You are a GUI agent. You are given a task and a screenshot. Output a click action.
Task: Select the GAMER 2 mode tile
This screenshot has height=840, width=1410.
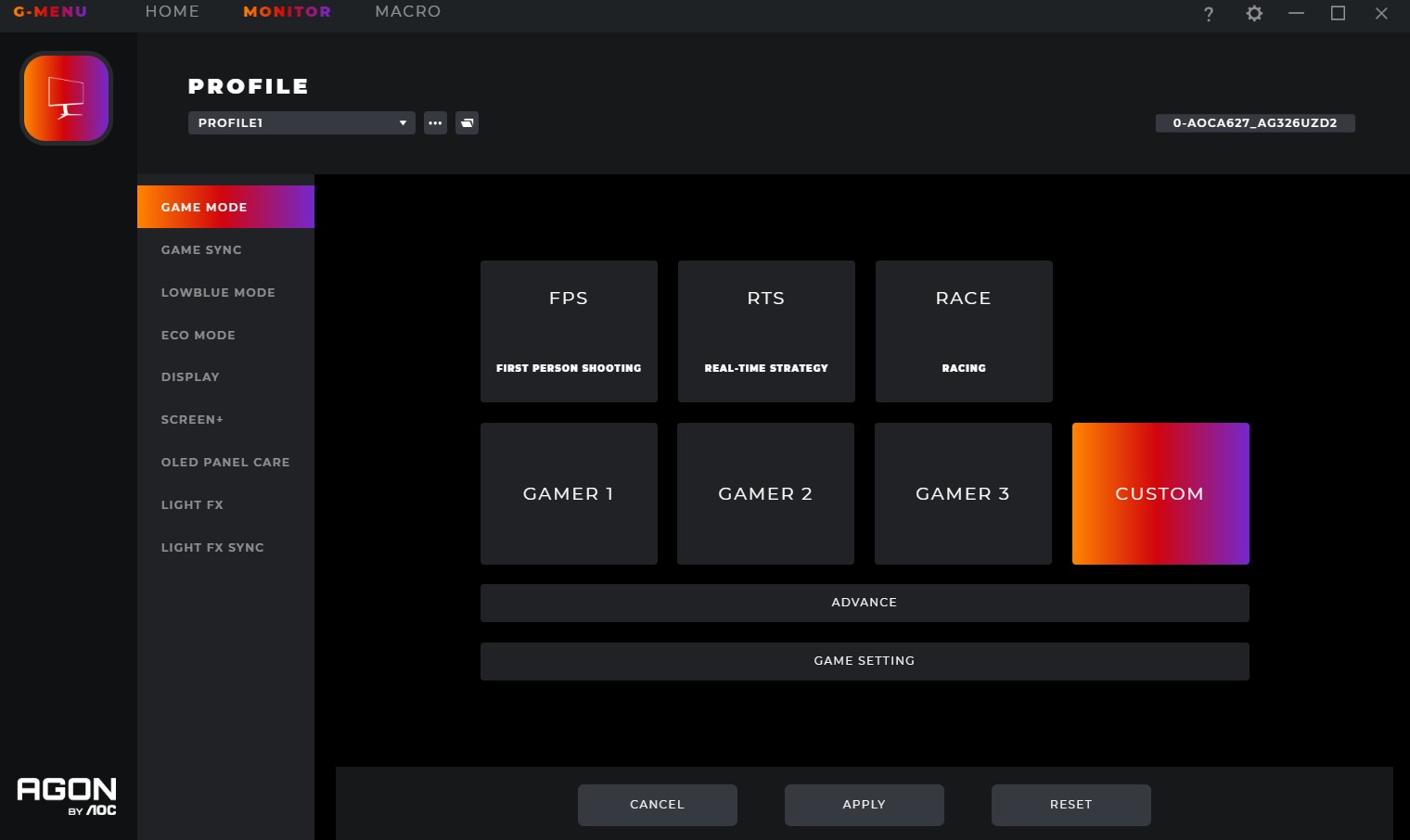(x=765, y=493)
